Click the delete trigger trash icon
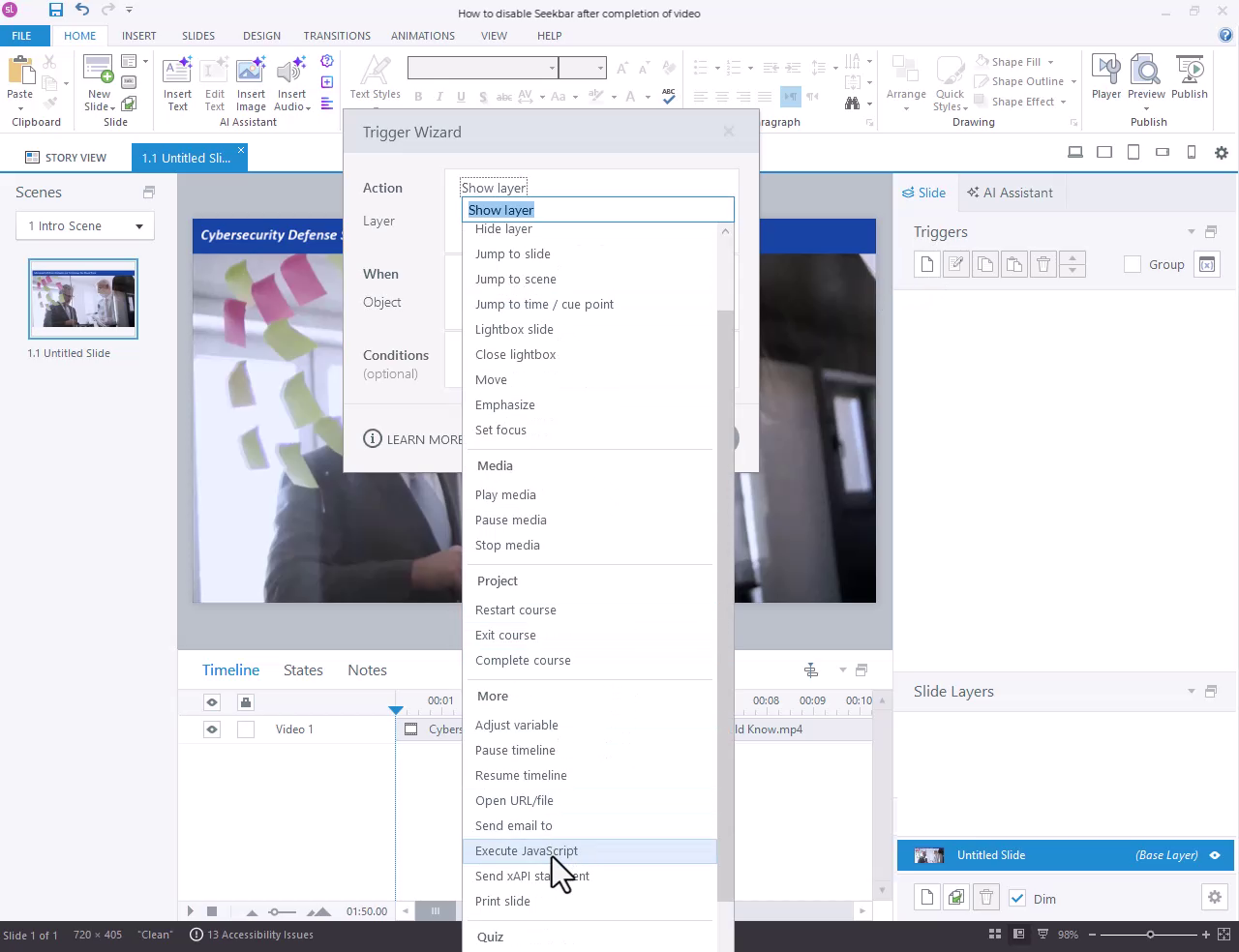The width and height of the screenshot is (1239, 952). (1043, 264)
